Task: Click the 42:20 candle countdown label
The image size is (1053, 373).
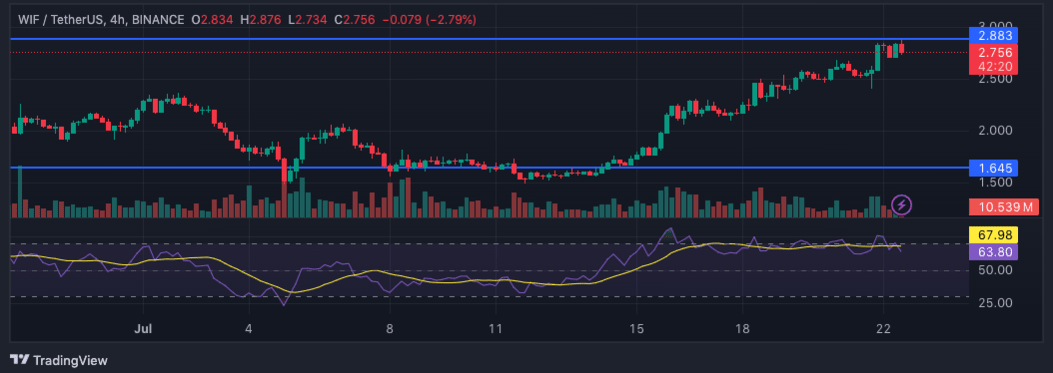Action: click(995, 67)
